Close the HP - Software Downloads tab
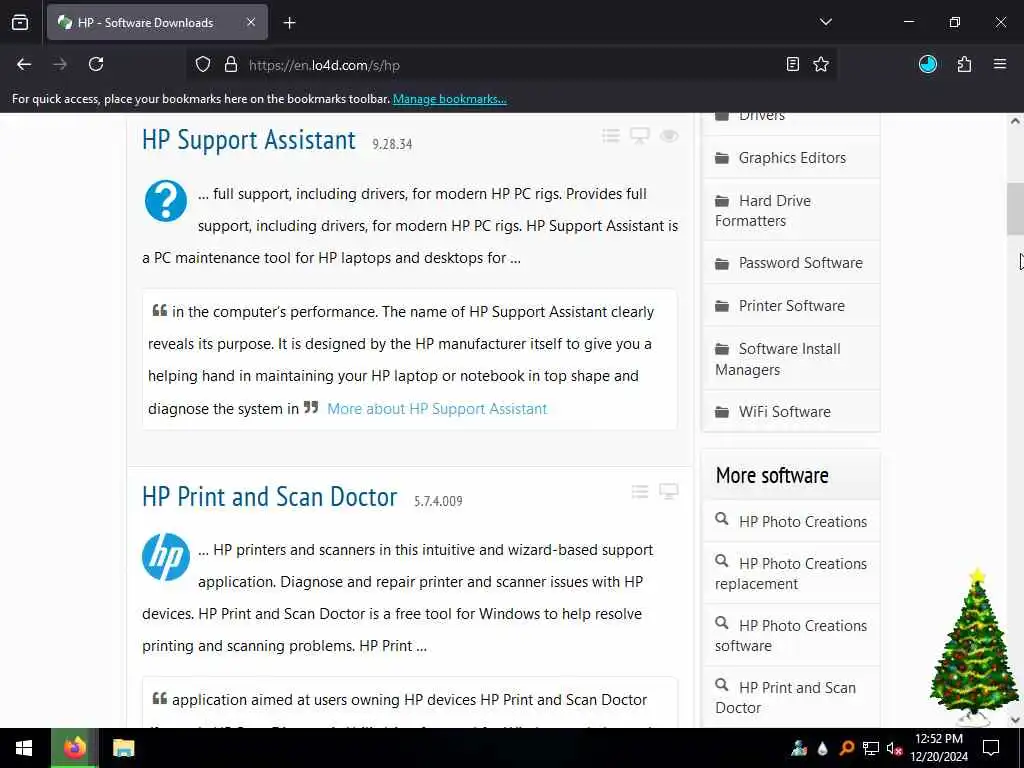This screenshot has width=1024, height=768. [x=251, y=22]
